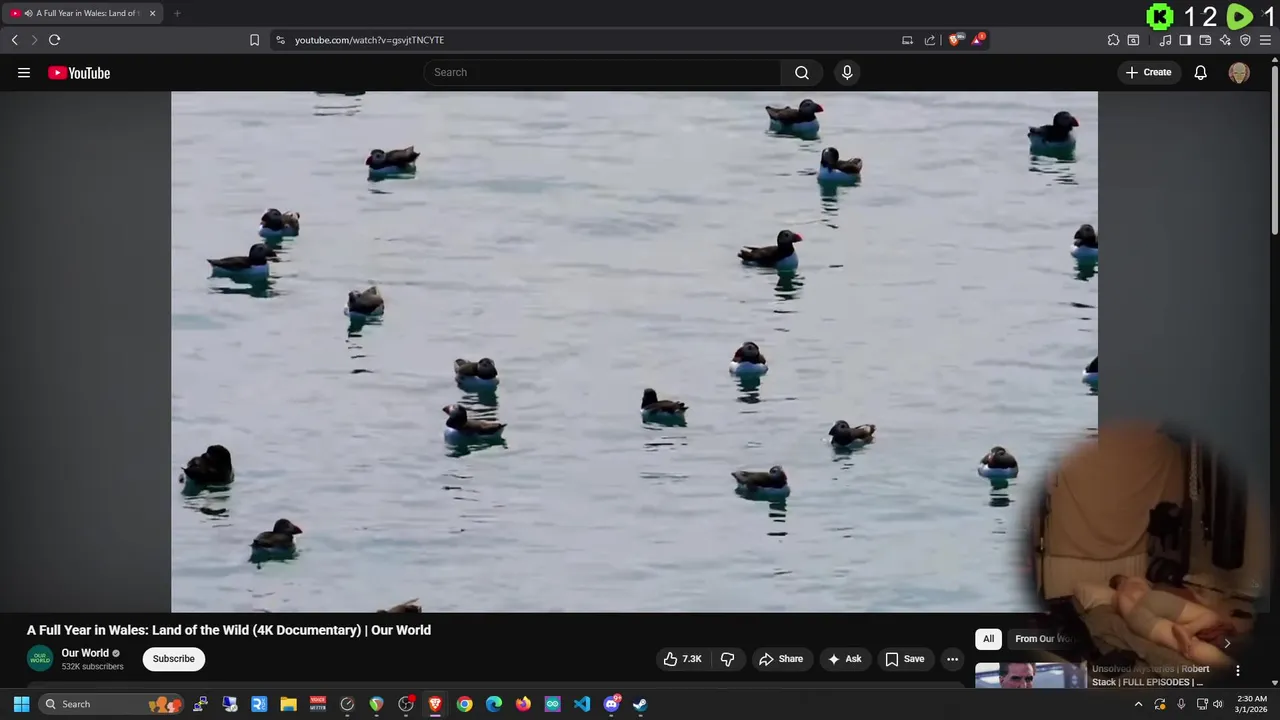Open Brave Wallet icon
Image resolution: width=1280 pixels, height=720 pixels.
(x=1205, y=40)
